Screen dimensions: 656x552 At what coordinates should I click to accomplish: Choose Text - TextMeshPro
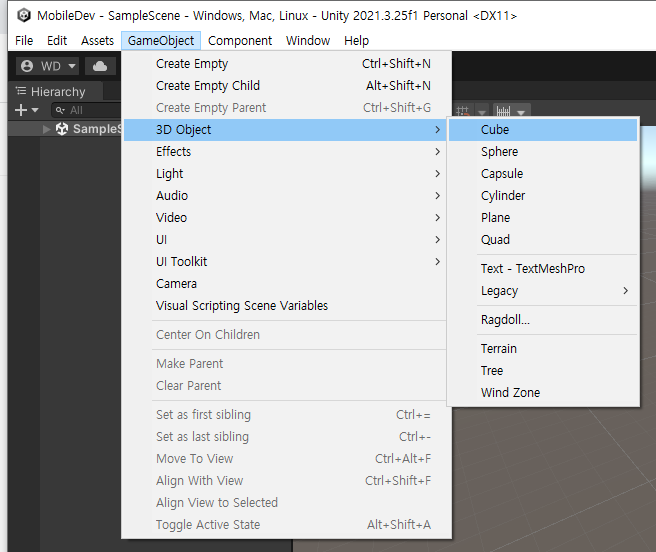[x=543, y=269]
